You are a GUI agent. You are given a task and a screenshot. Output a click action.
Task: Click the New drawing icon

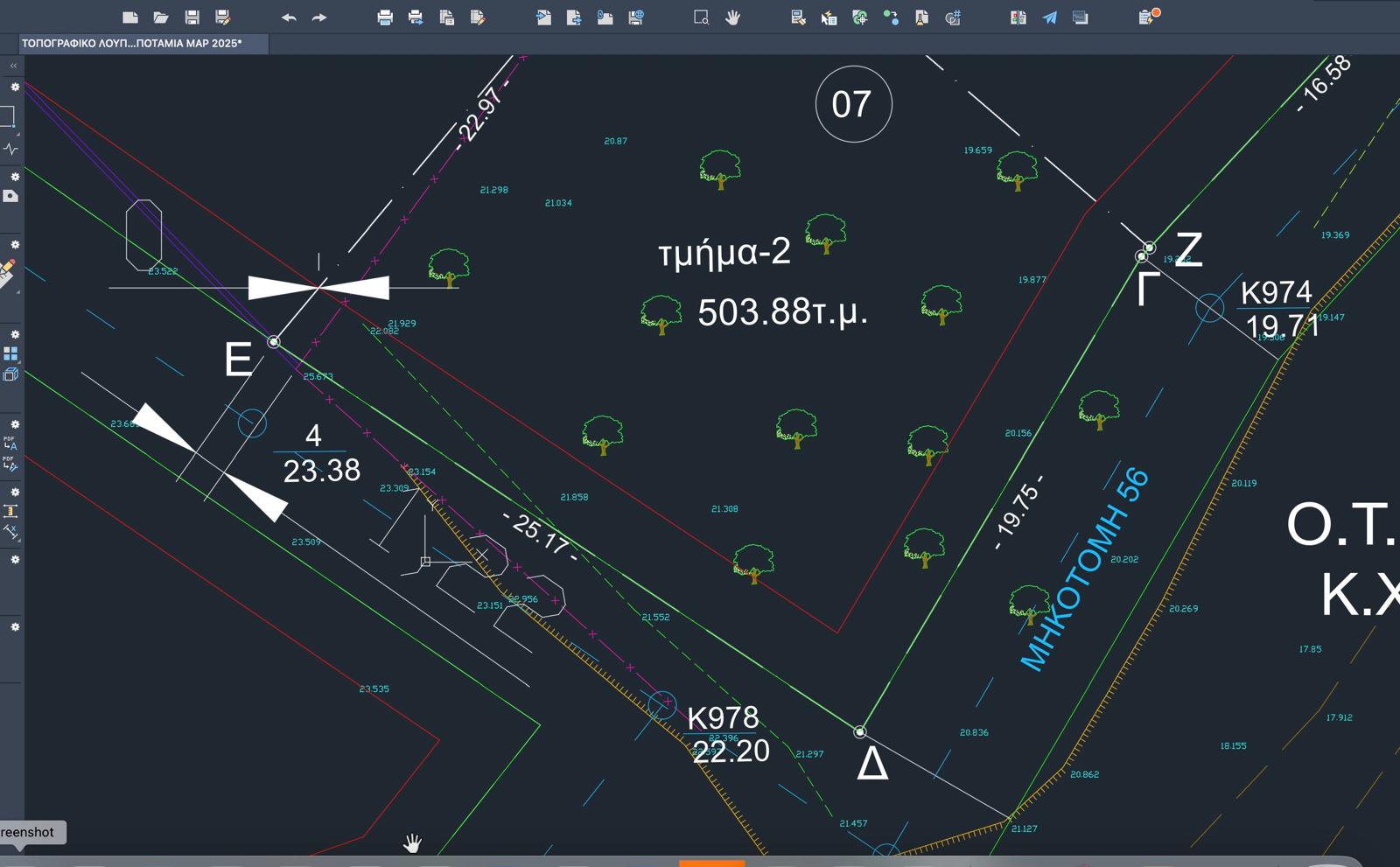click(x=130, y=17)
